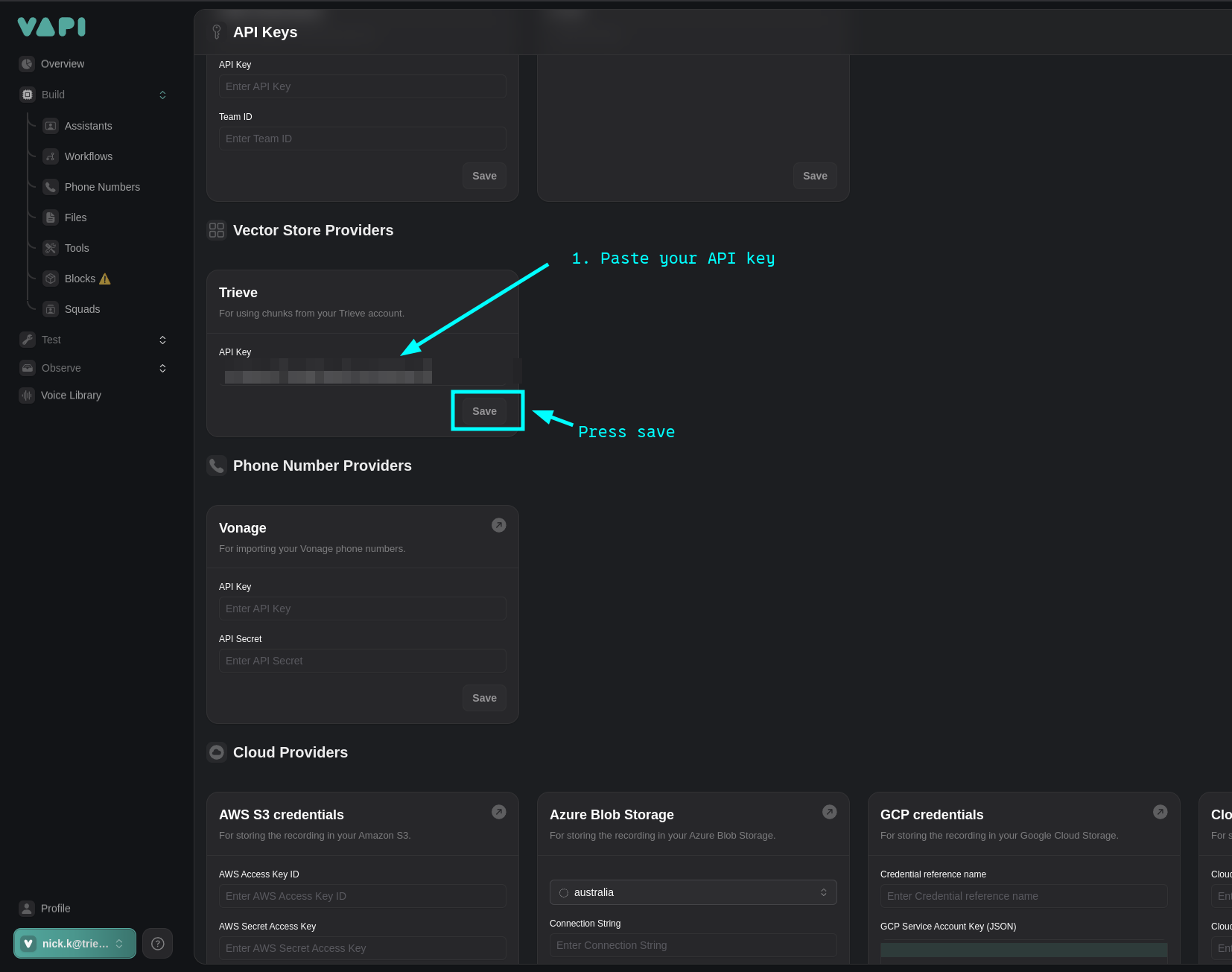Collapse the Build section chevron
The width and height of the screenshot is (1232, 972).
162,95
